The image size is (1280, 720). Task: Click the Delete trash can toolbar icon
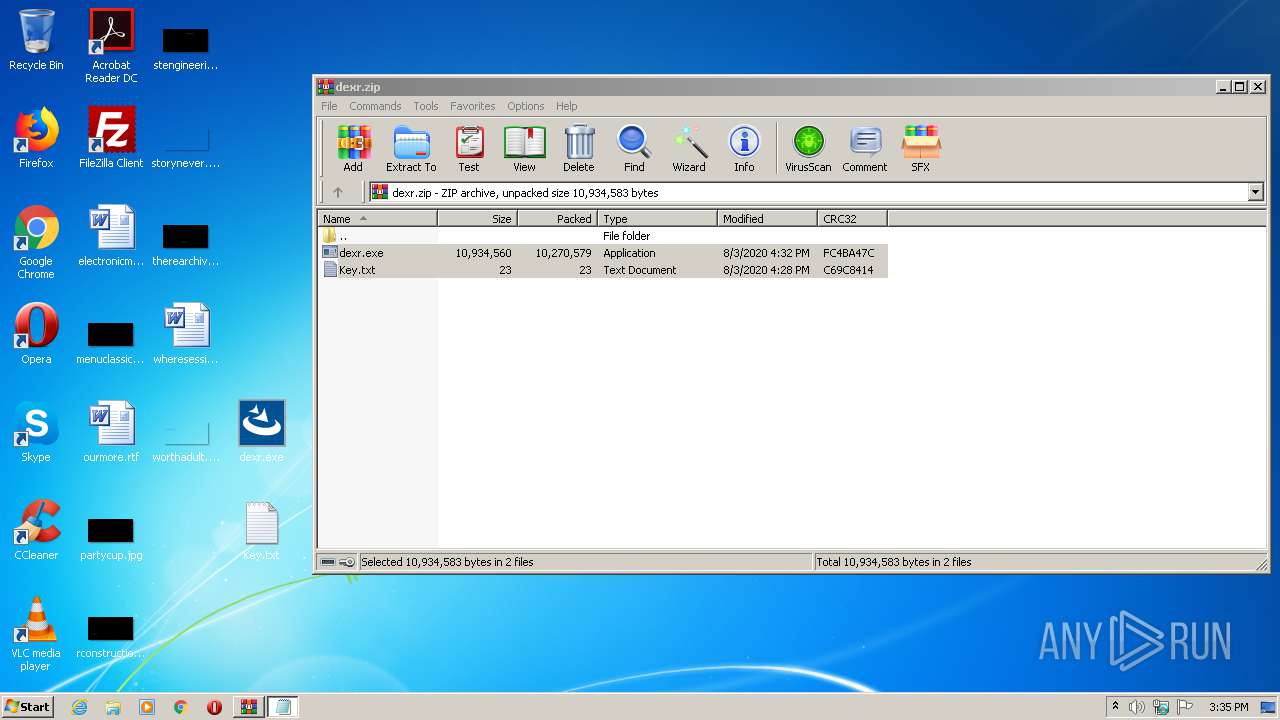click(579, 149)
